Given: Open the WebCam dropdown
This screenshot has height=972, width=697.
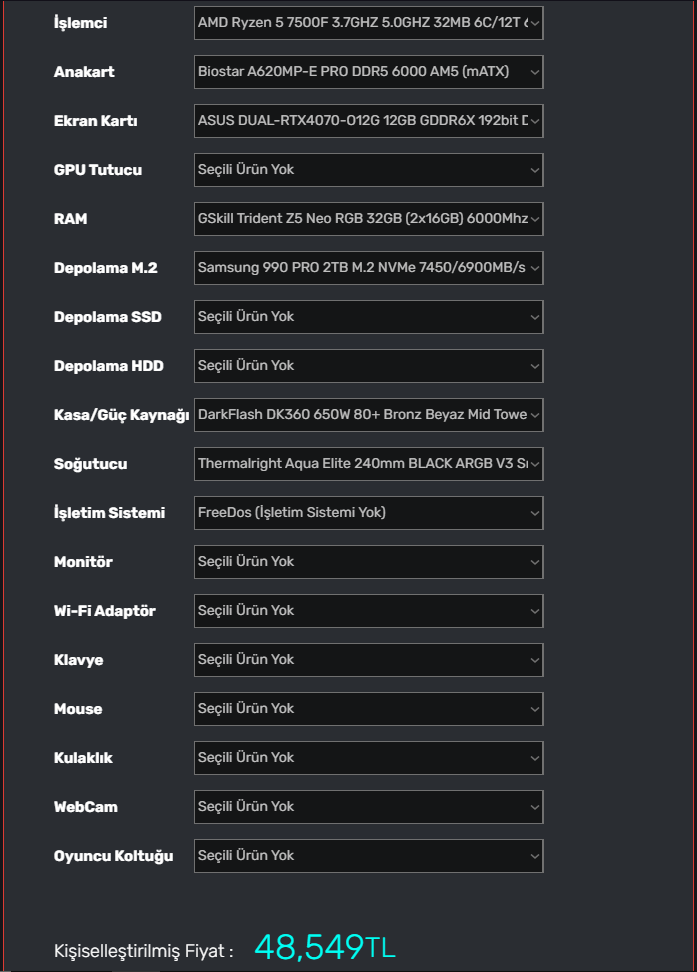Looking at the screenshot, I should click(368, 807).
